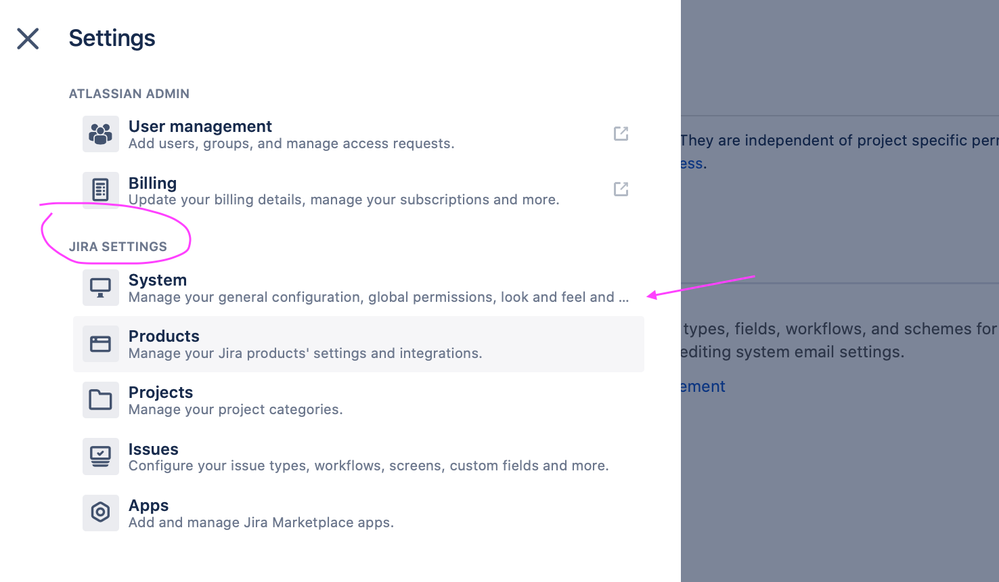Select the Products menu entry
The height and width of the screenshot is (582, 999).
[359, 344]
